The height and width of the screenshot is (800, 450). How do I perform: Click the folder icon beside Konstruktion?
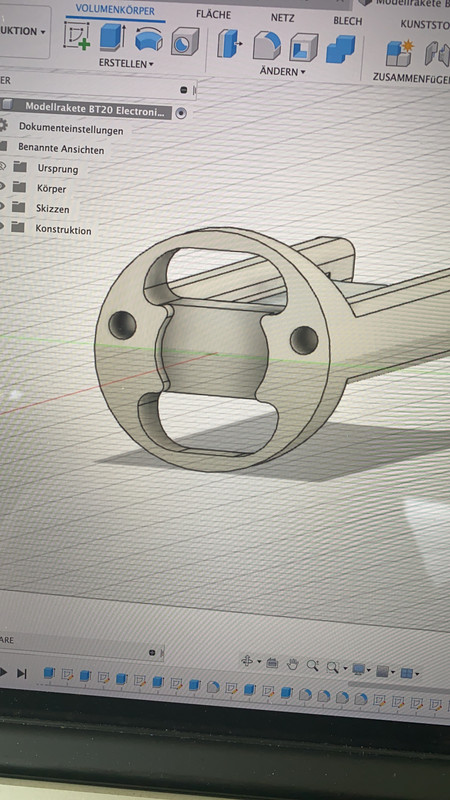click(18, 227)
